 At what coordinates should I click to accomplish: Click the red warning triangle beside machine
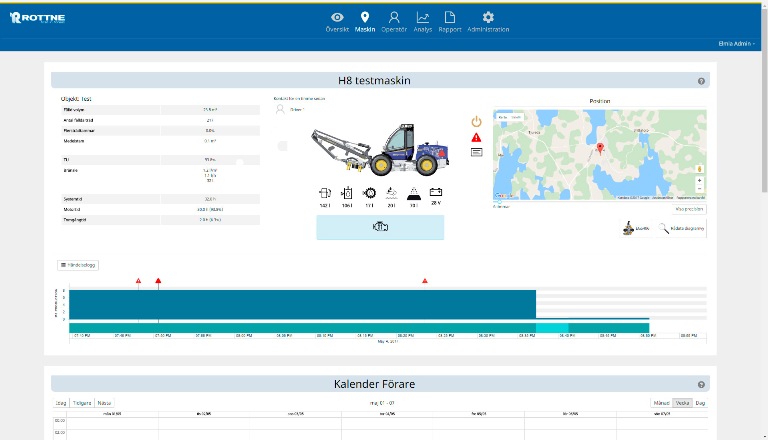(476, 137)
